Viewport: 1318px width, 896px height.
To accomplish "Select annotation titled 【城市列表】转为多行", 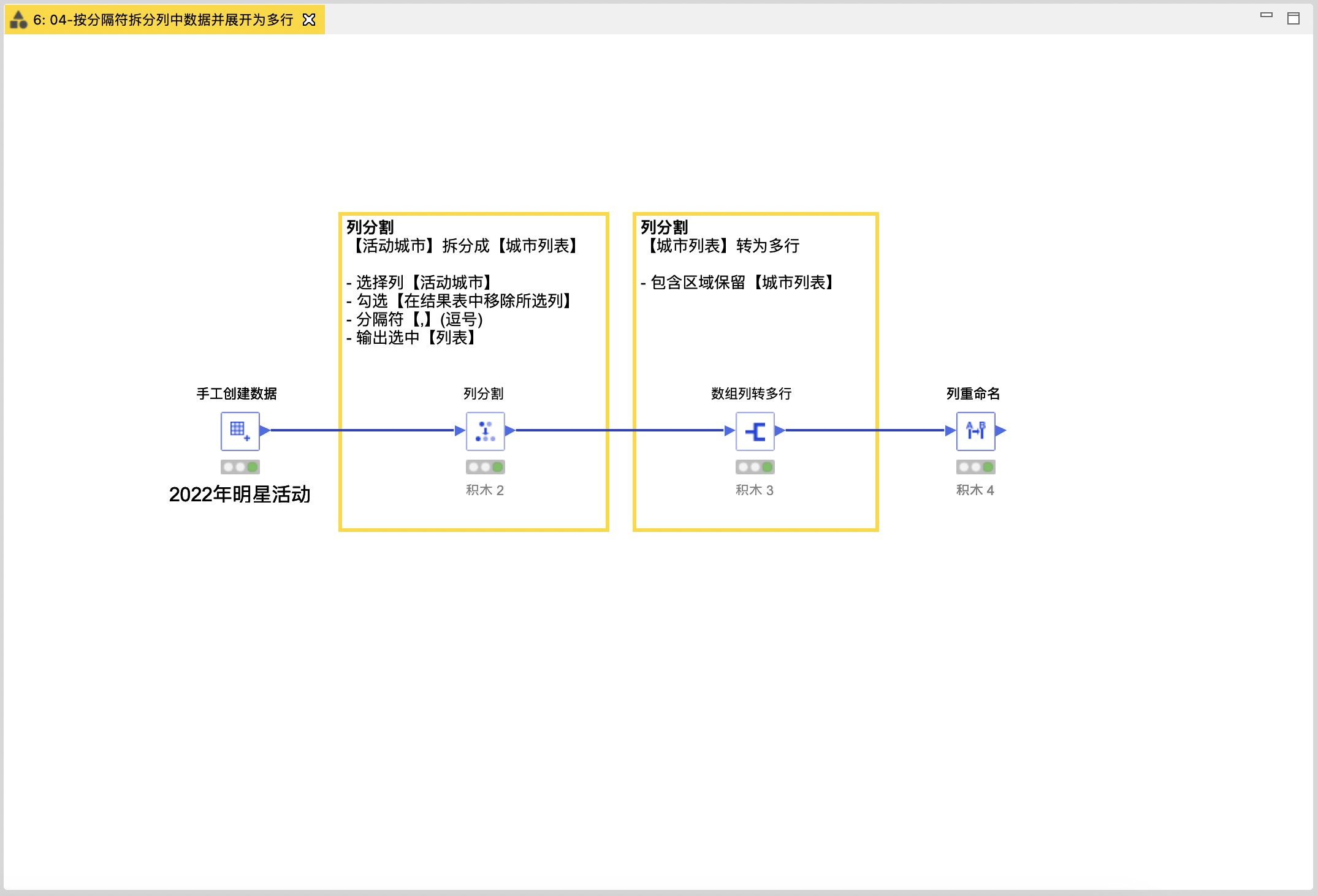I will tap(723, 246).
